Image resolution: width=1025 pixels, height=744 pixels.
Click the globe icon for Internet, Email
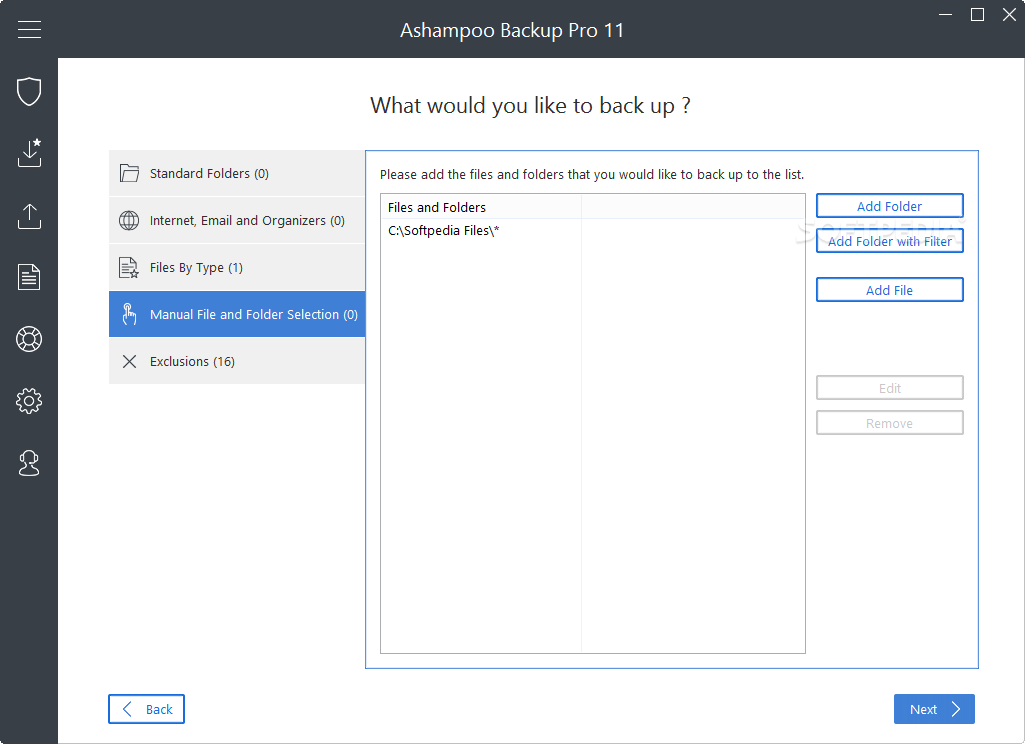[129, 220]
